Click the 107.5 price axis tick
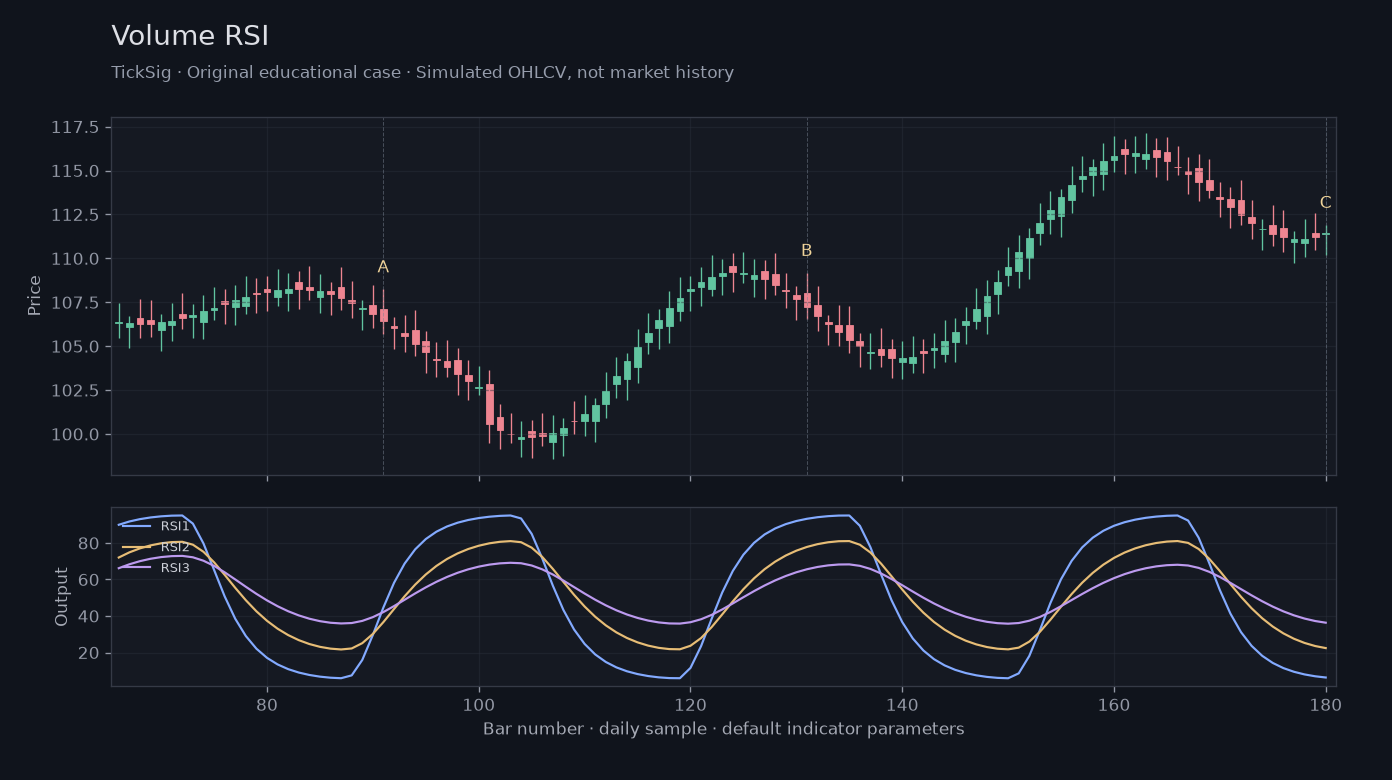The height and width of the screenshot is (780, 1392). tap(75, 303)
